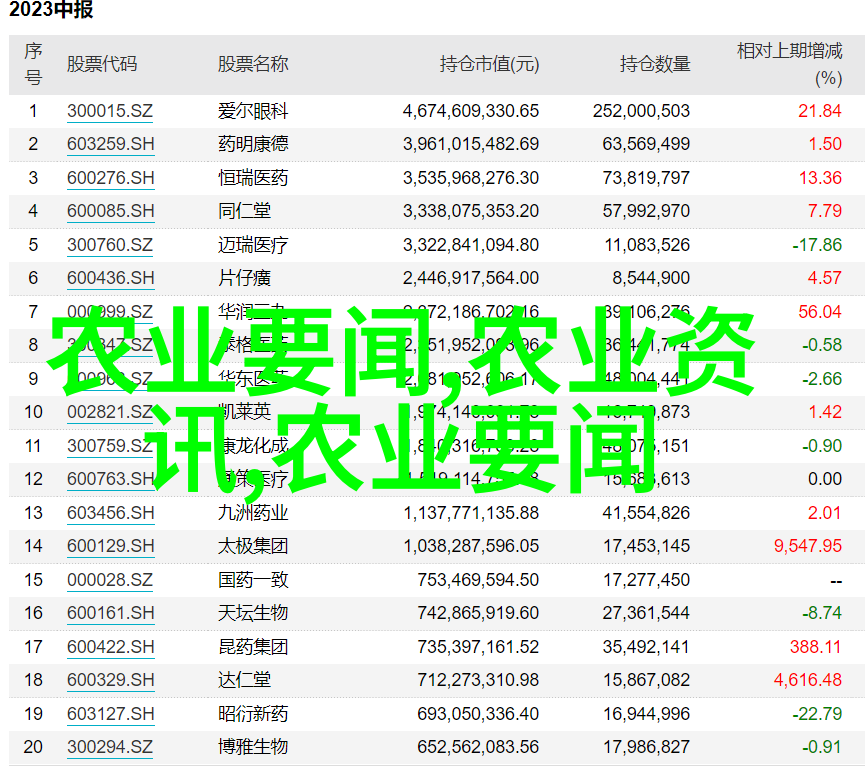The height and width of the screenshot is (776, 865).
Task: Select holding quantity 73,819,797
Action: pyautogui.click(x=646, y=178)
